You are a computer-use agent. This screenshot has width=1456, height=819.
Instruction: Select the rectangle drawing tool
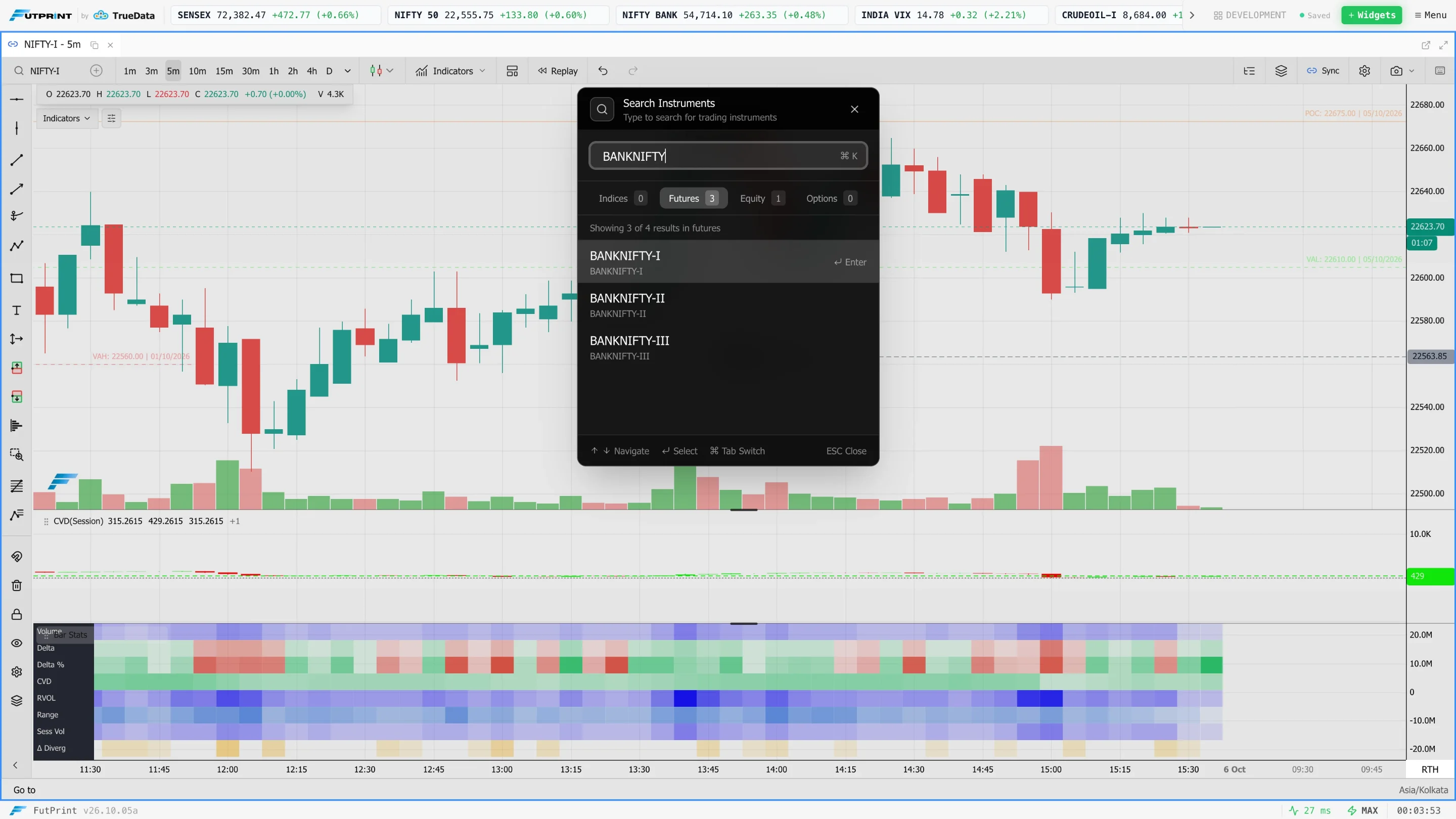click(16, 278)
